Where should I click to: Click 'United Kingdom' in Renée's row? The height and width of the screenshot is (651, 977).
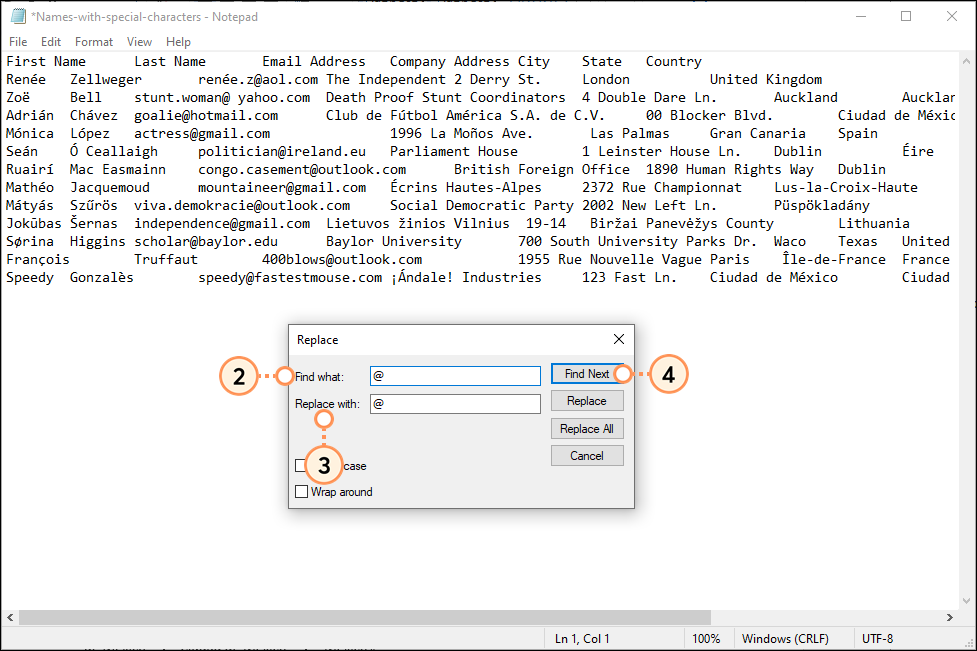[x=766, y=80]
